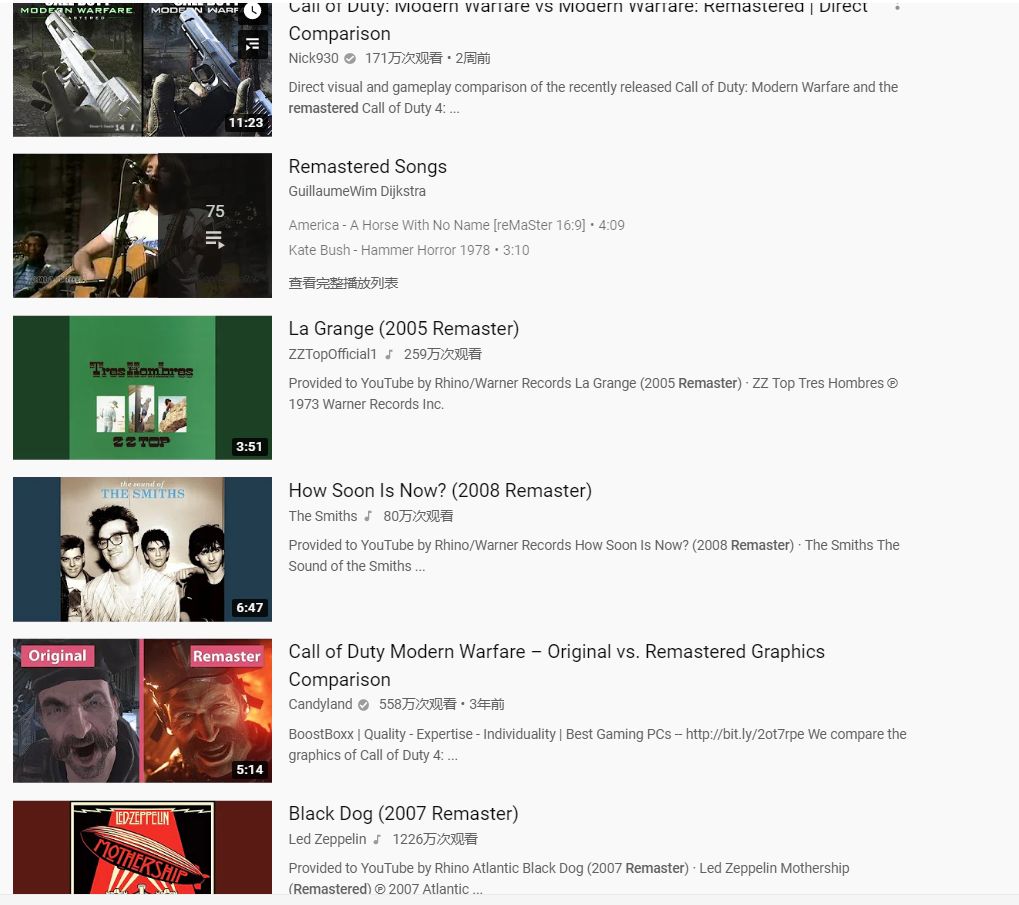
Task: Click the verified badge next to Candyland
Action: [x=363, y=704]
